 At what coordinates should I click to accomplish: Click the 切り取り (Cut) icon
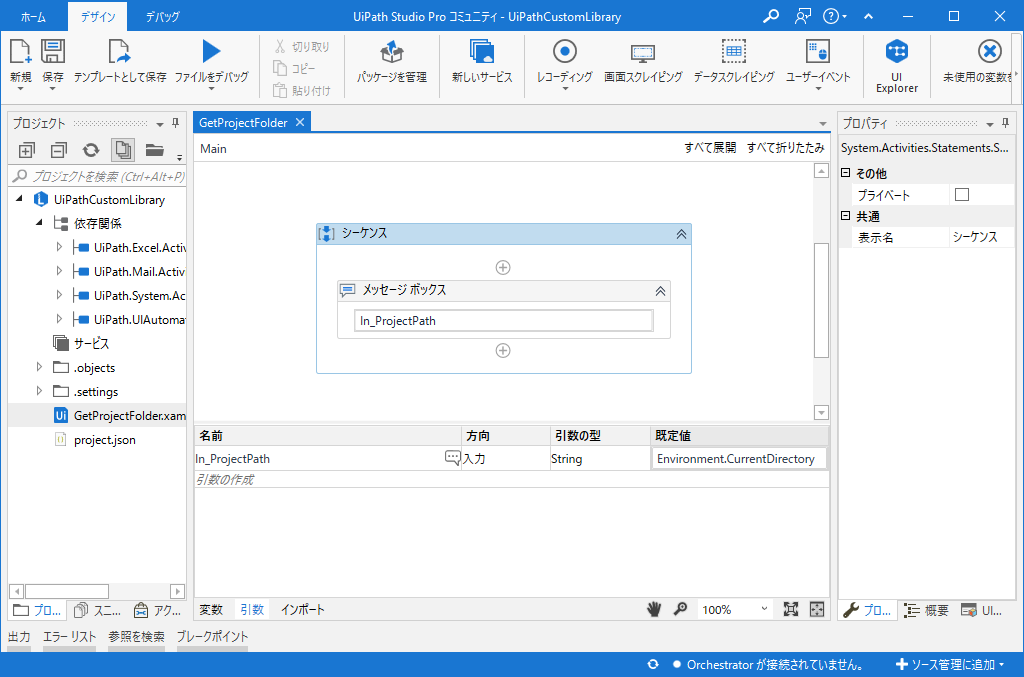[x=280, y=46]
